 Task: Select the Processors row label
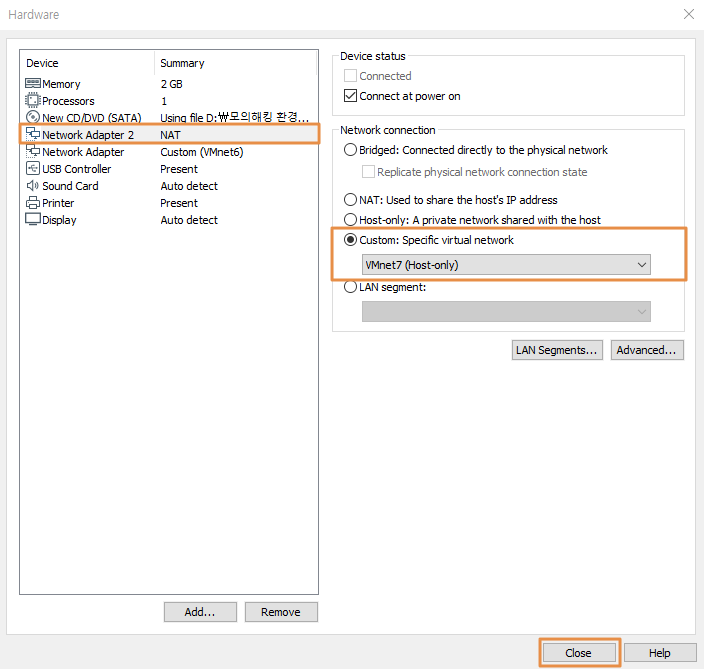tap(68, 101)
